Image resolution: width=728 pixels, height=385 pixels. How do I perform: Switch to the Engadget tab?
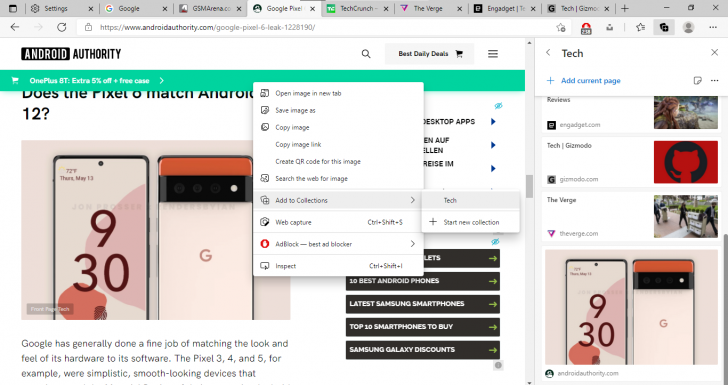coord(505,8)
